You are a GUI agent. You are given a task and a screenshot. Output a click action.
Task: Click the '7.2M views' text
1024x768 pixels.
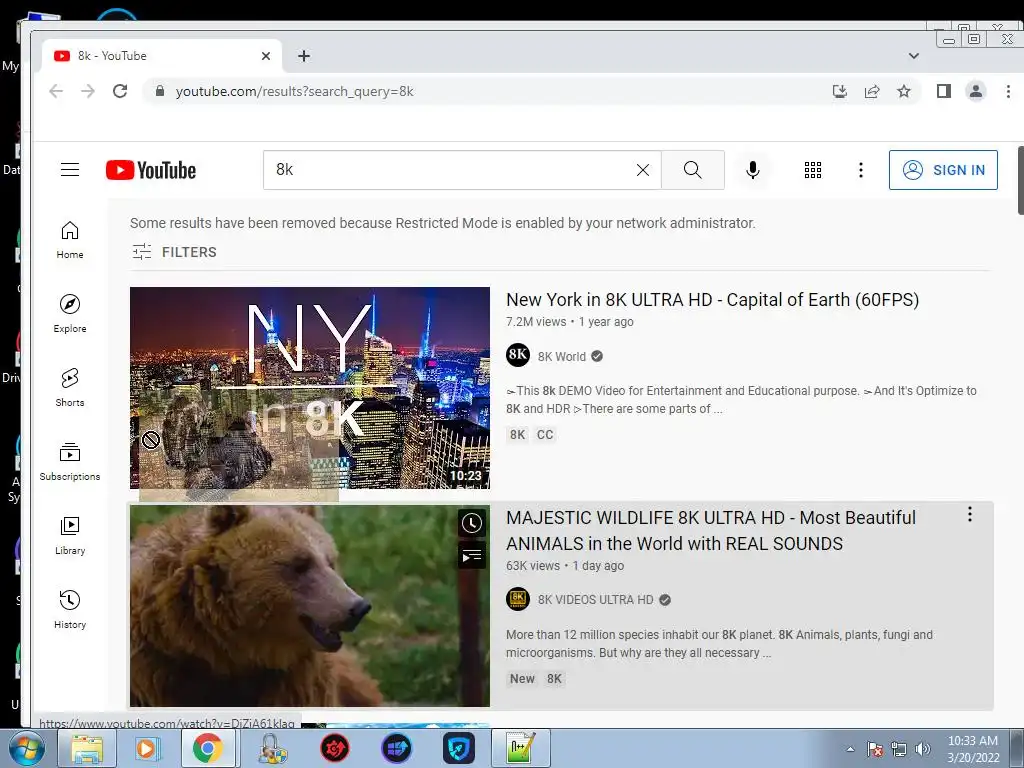pyautogui.click(x=536, y=321)
